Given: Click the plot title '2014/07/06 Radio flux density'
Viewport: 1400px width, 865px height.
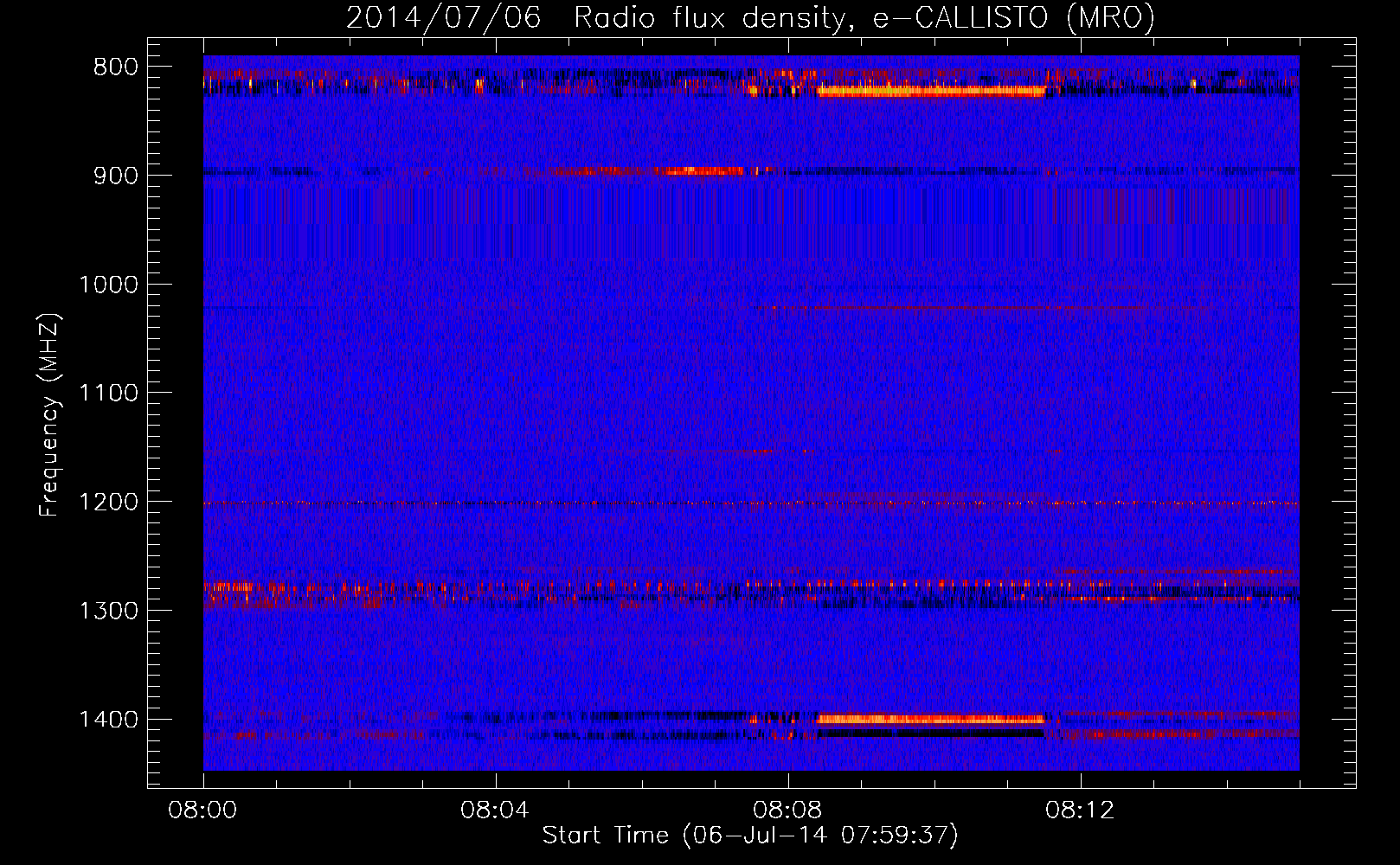Looking at the screenshot, I should tap(596, 17).
